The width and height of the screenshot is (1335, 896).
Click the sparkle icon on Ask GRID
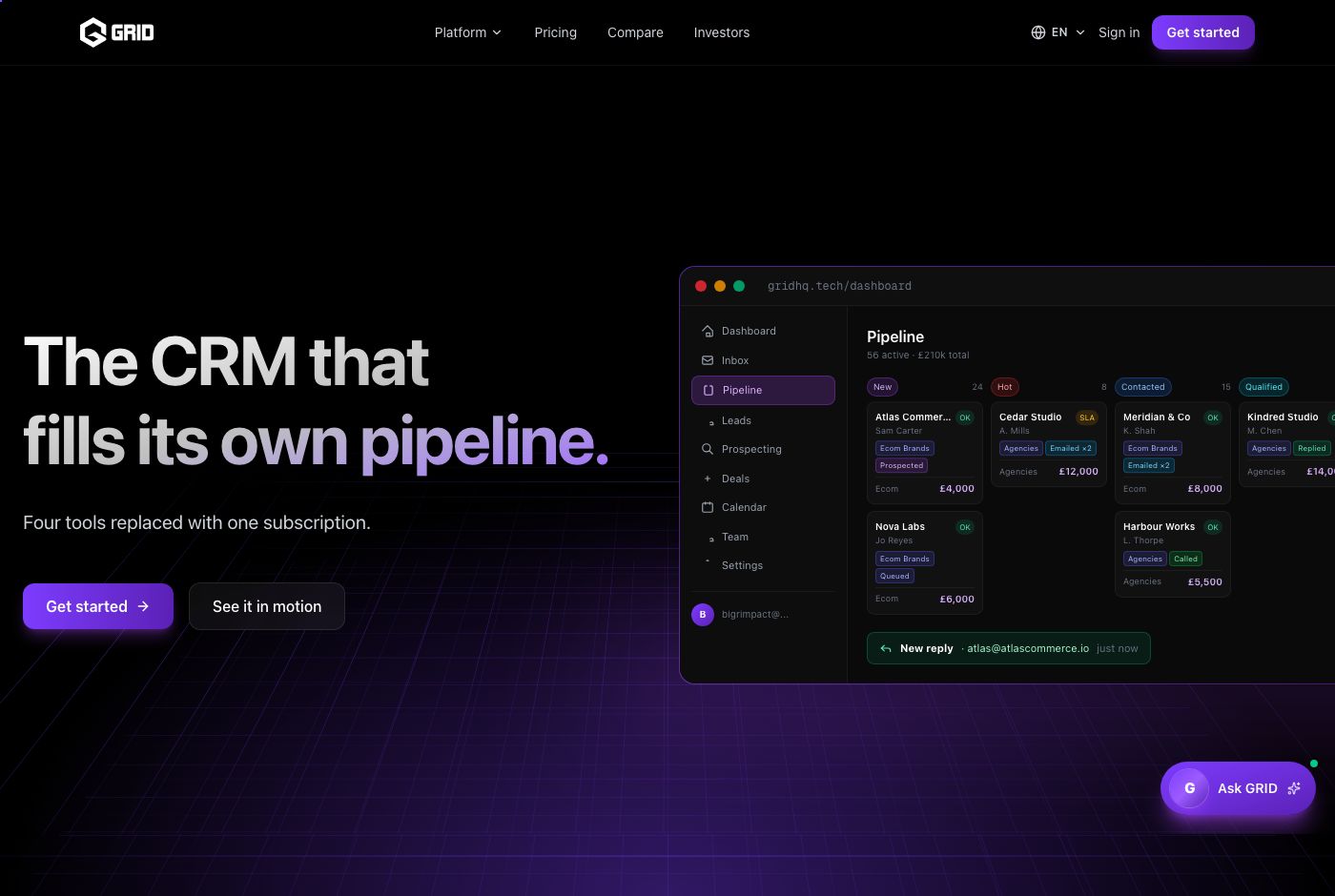[x=1294, y=788]
